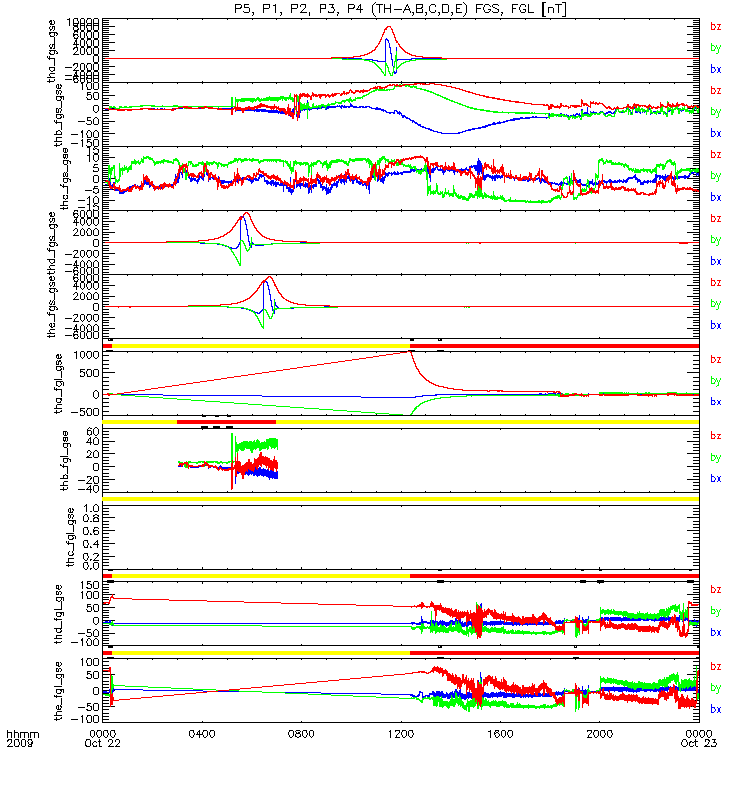Select the thc_fgs_gse y-axis label

(x=65, y=179)
